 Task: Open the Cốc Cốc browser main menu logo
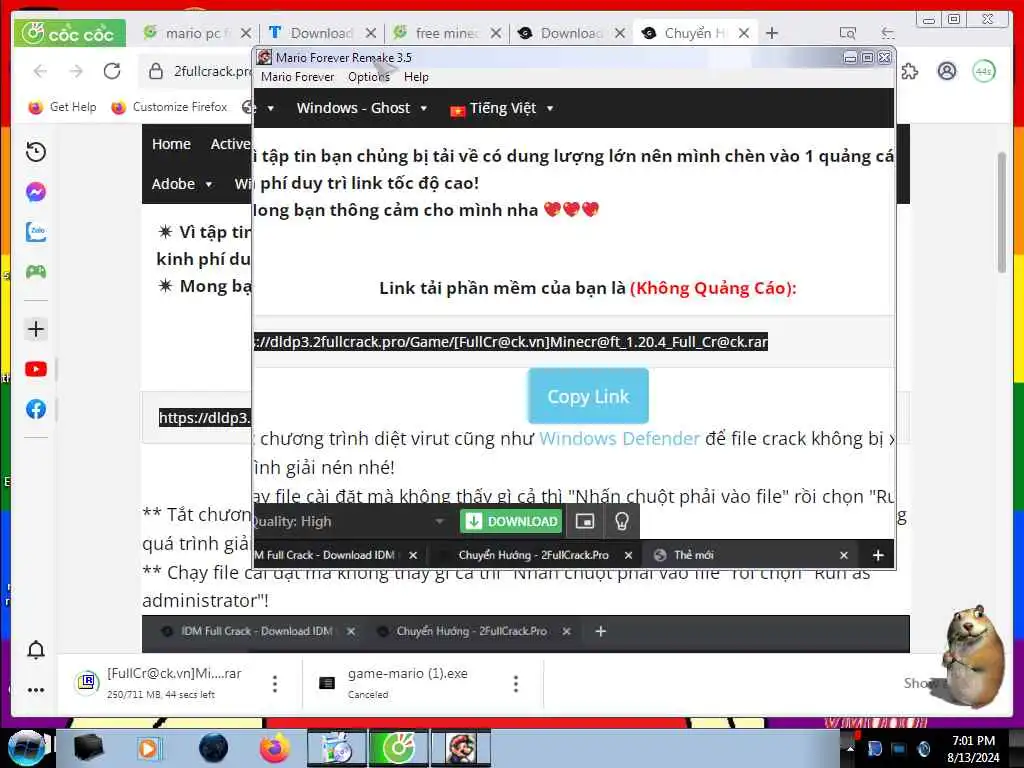click(69, 33)
